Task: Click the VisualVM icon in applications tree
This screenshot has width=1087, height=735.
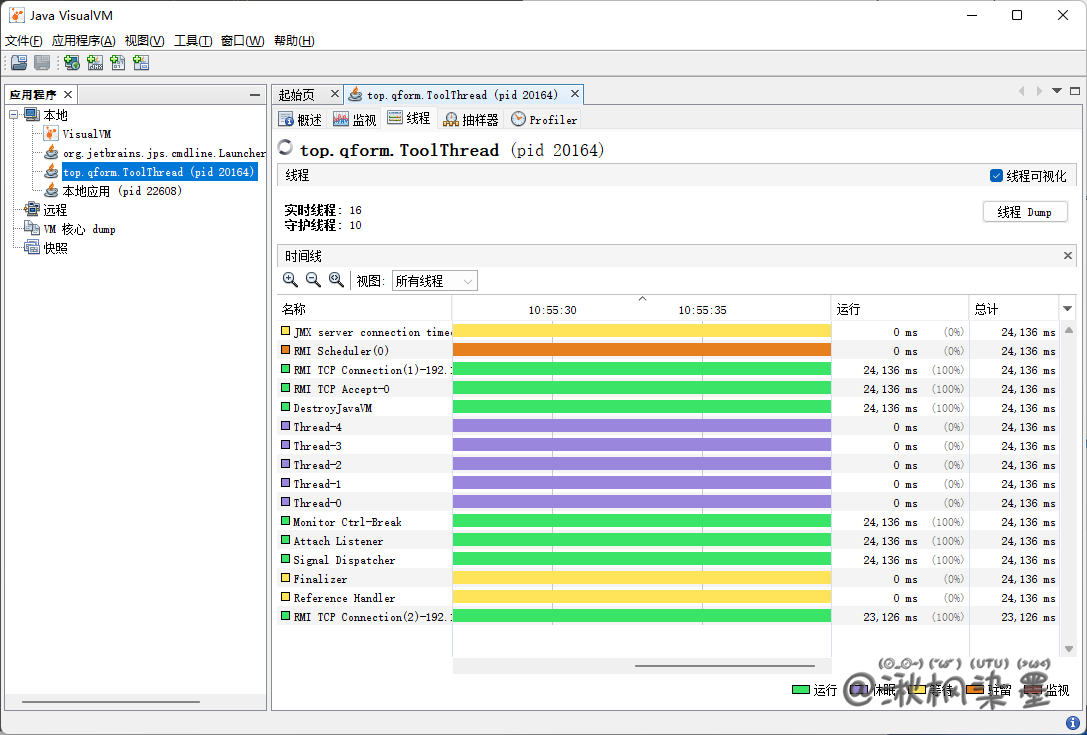Action: click(52, 134)
